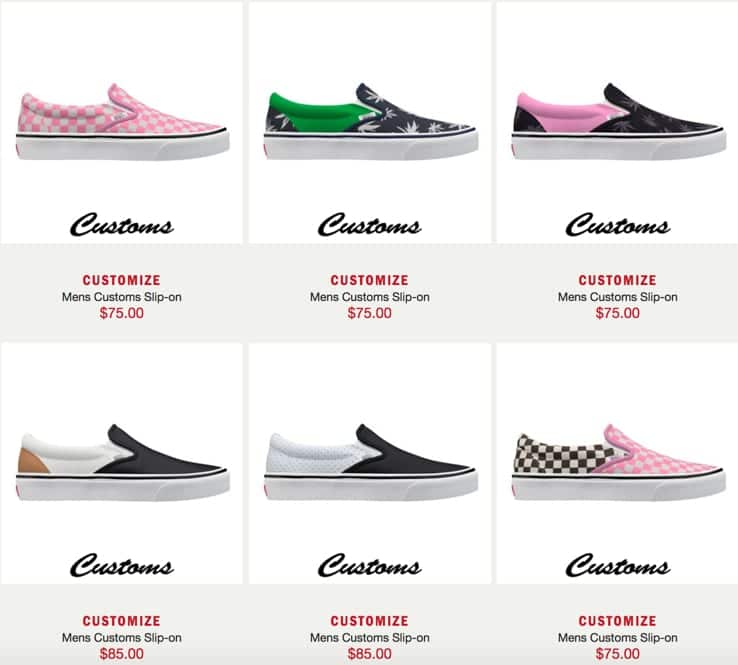
Task: Select the green collar leaf-print slip-on shoe
Action: (370, 122)
